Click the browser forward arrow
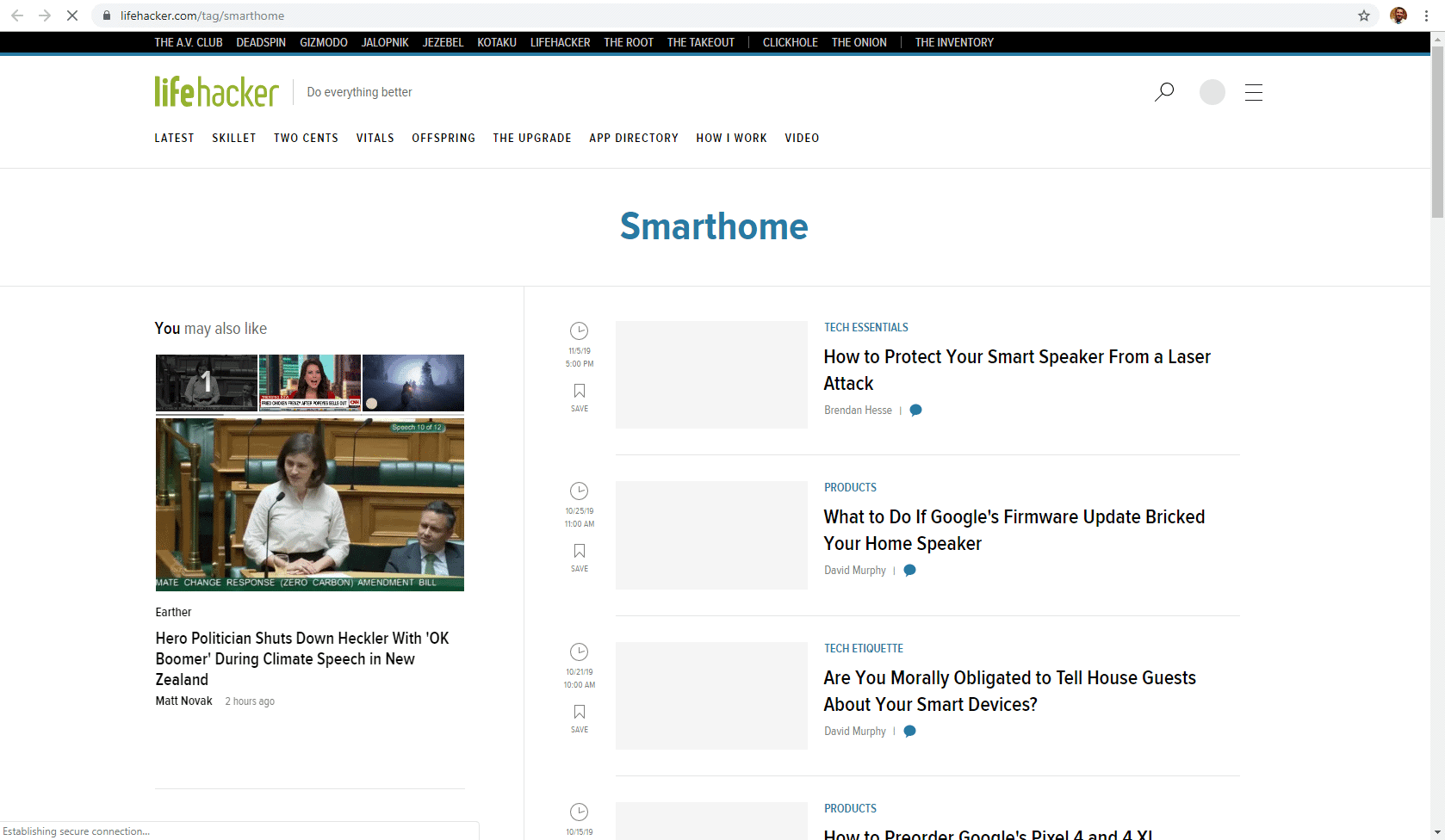The width and height of the screenshot is (1445, 840). 45,15
